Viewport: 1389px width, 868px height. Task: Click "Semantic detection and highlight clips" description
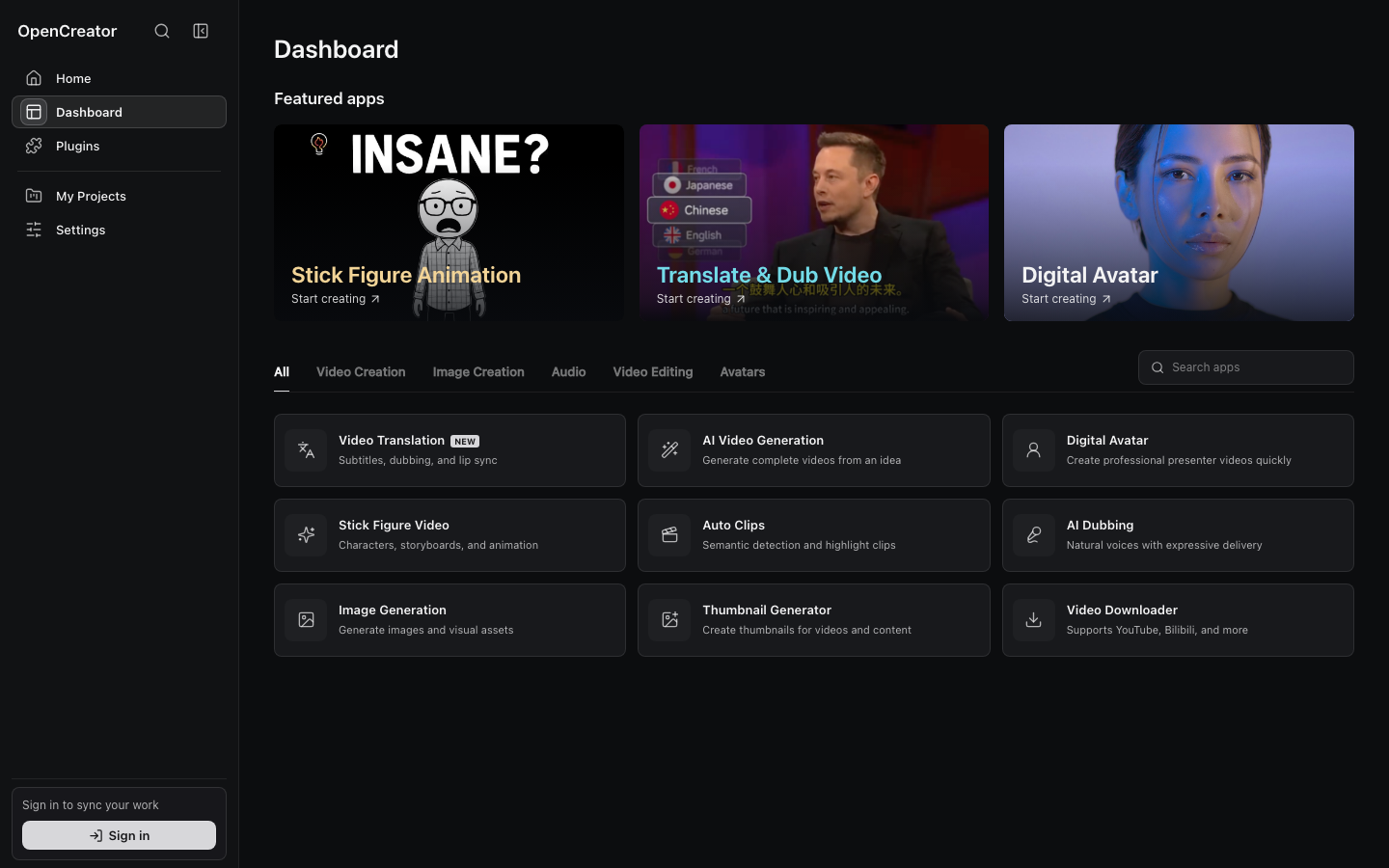pos(799,545)
